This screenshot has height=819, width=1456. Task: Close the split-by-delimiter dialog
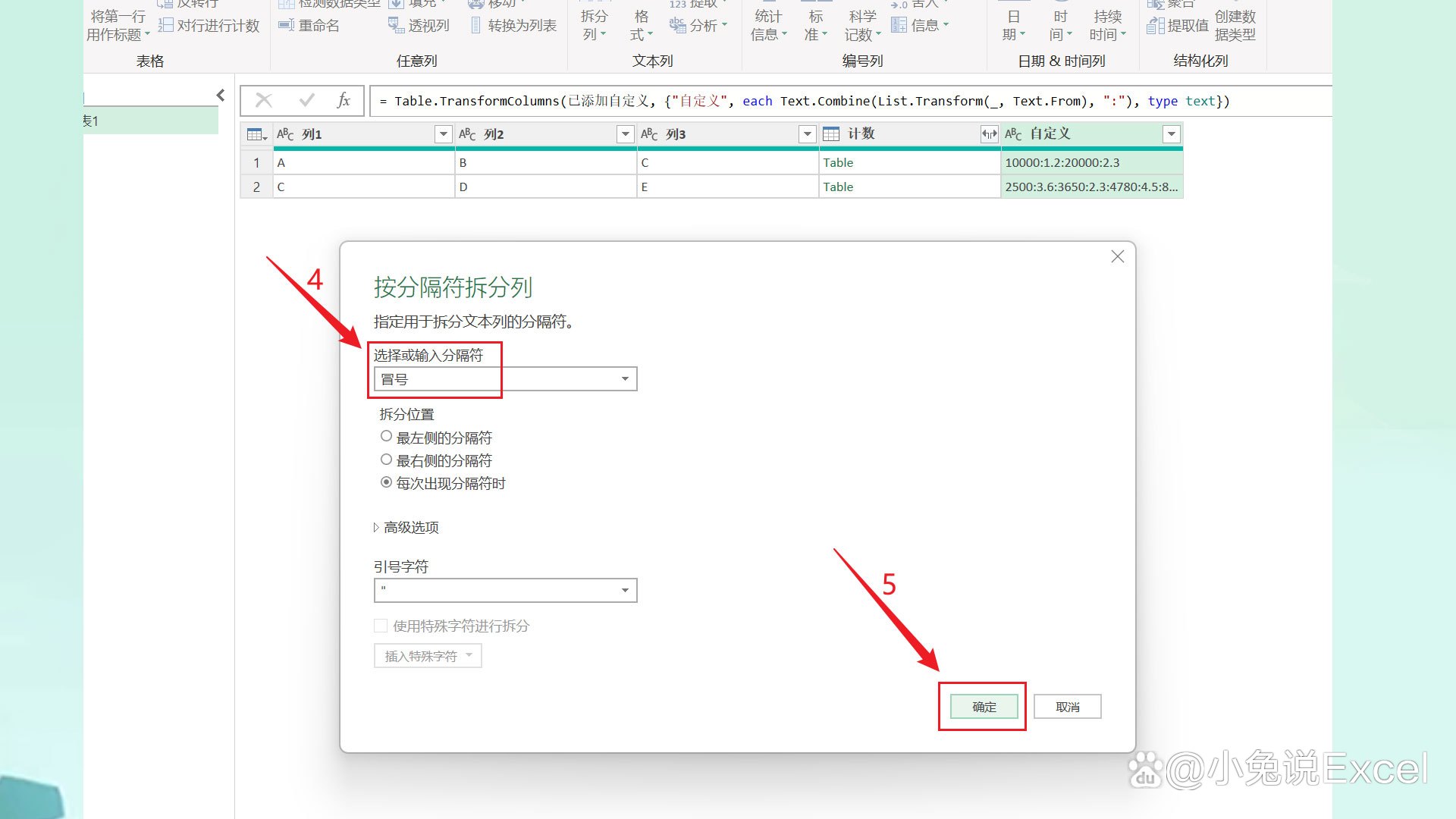[1117, 257]
